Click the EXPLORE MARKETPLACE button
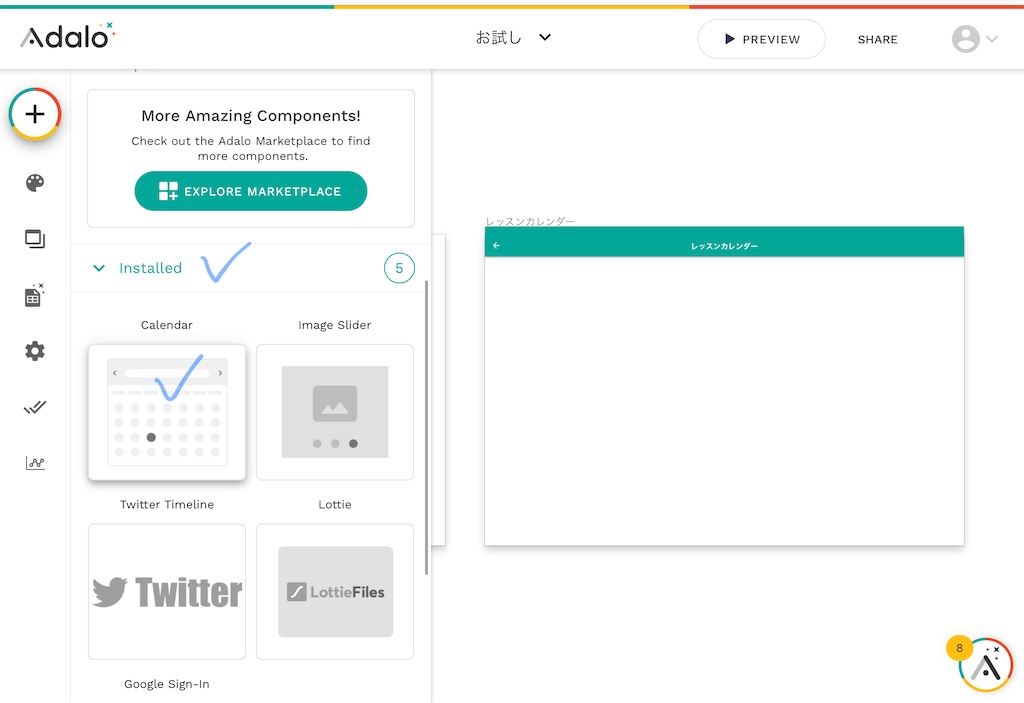Image resolution: width=1024 pixels, height=703 pixels. coord(251,191)
